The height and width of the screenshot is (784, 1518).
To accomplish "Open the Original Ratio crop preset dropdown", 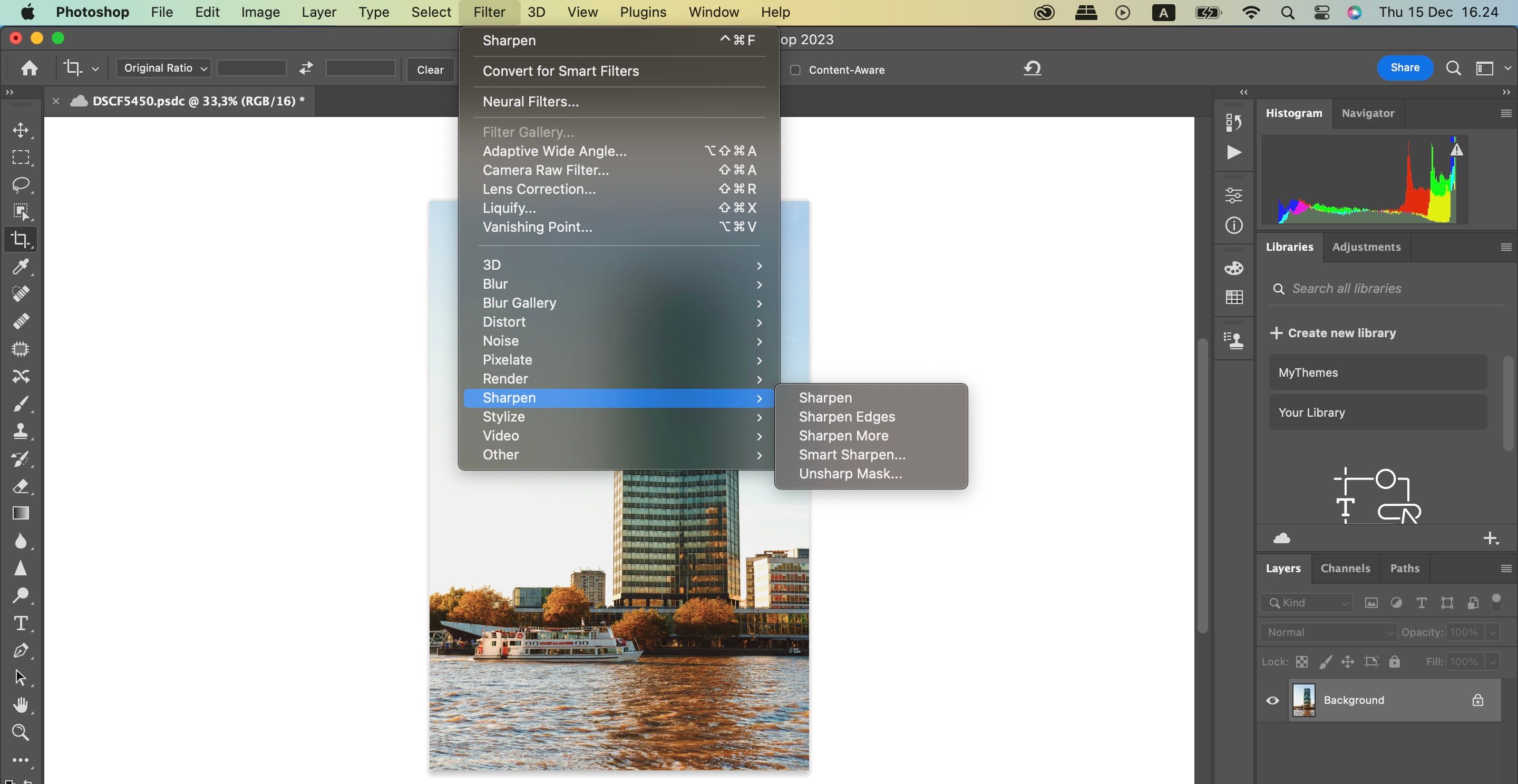I will 163,68.
